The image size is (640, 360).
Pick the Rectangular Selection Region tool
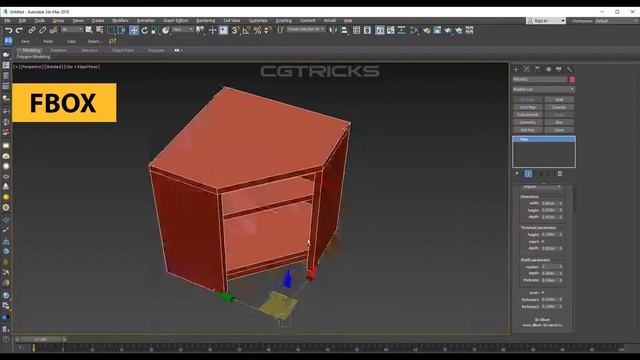(111, 30)
